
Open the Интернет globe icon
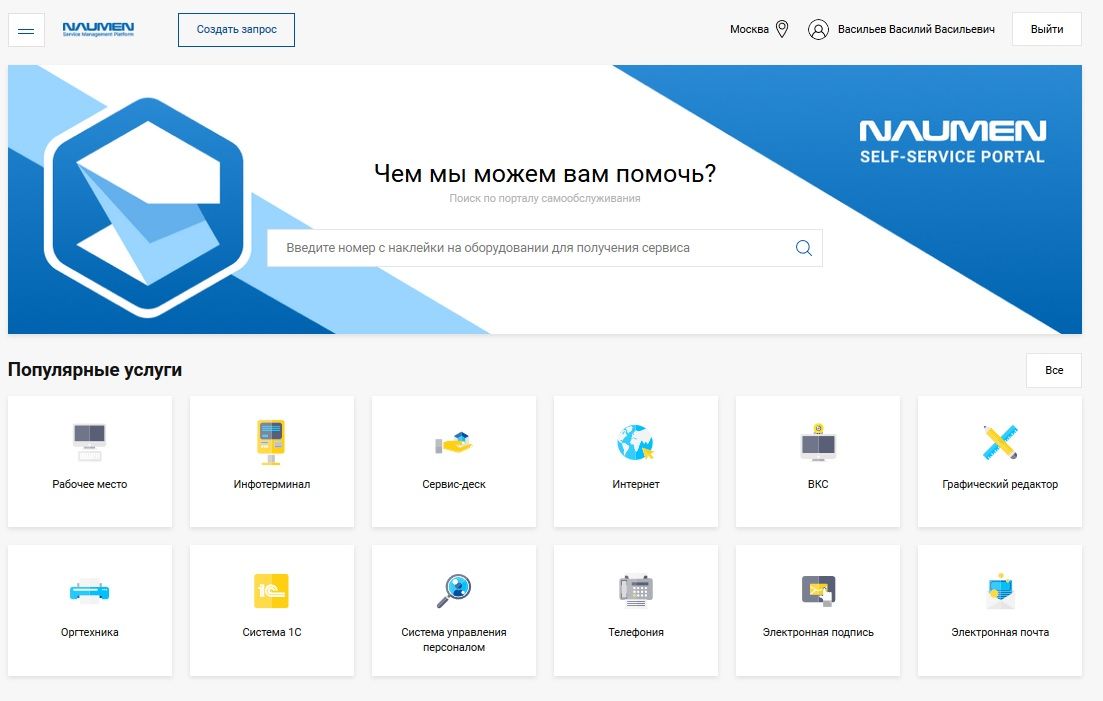635,442
